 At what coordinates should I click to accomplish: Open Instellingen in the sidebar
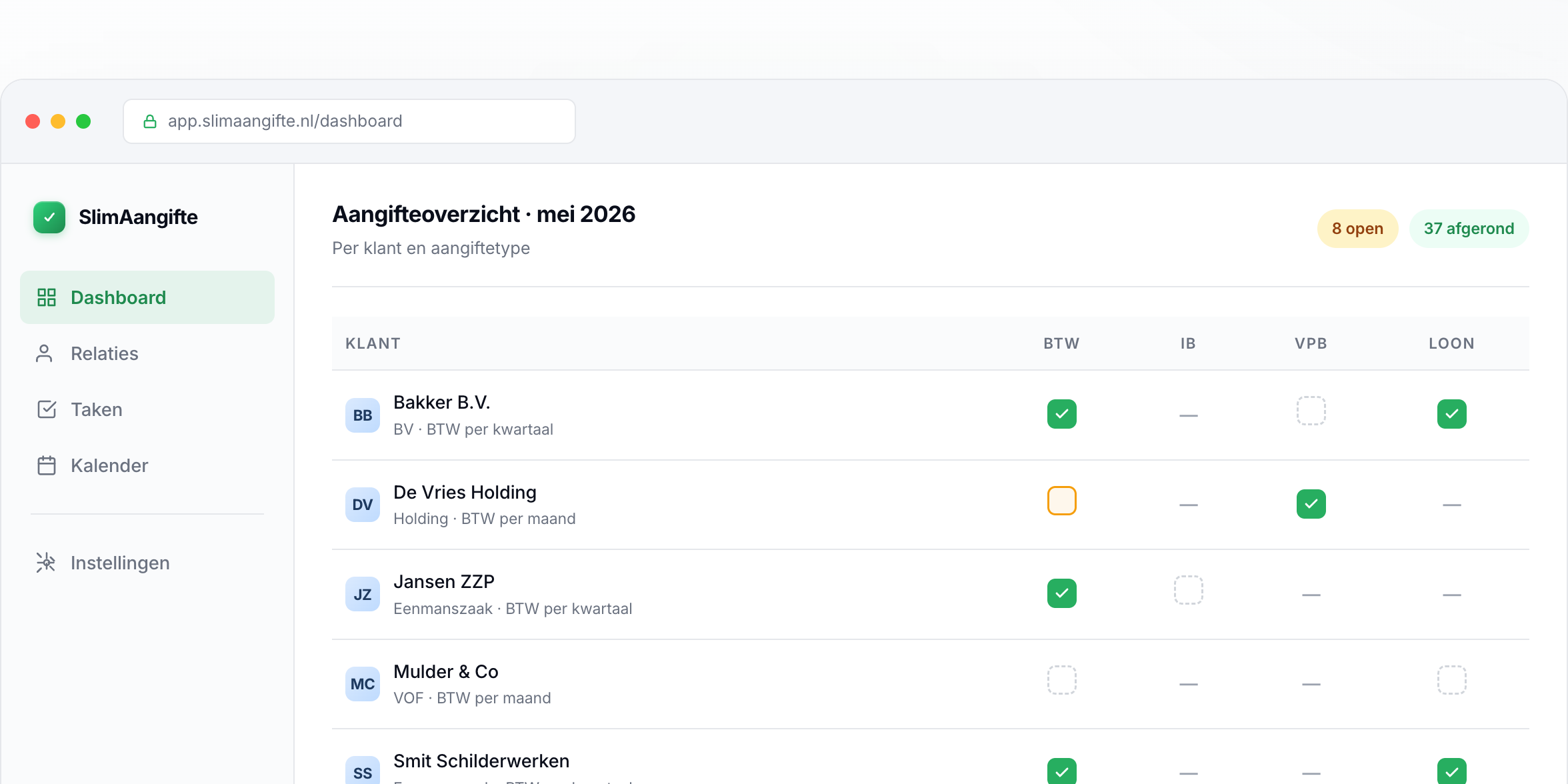[147, 563]
